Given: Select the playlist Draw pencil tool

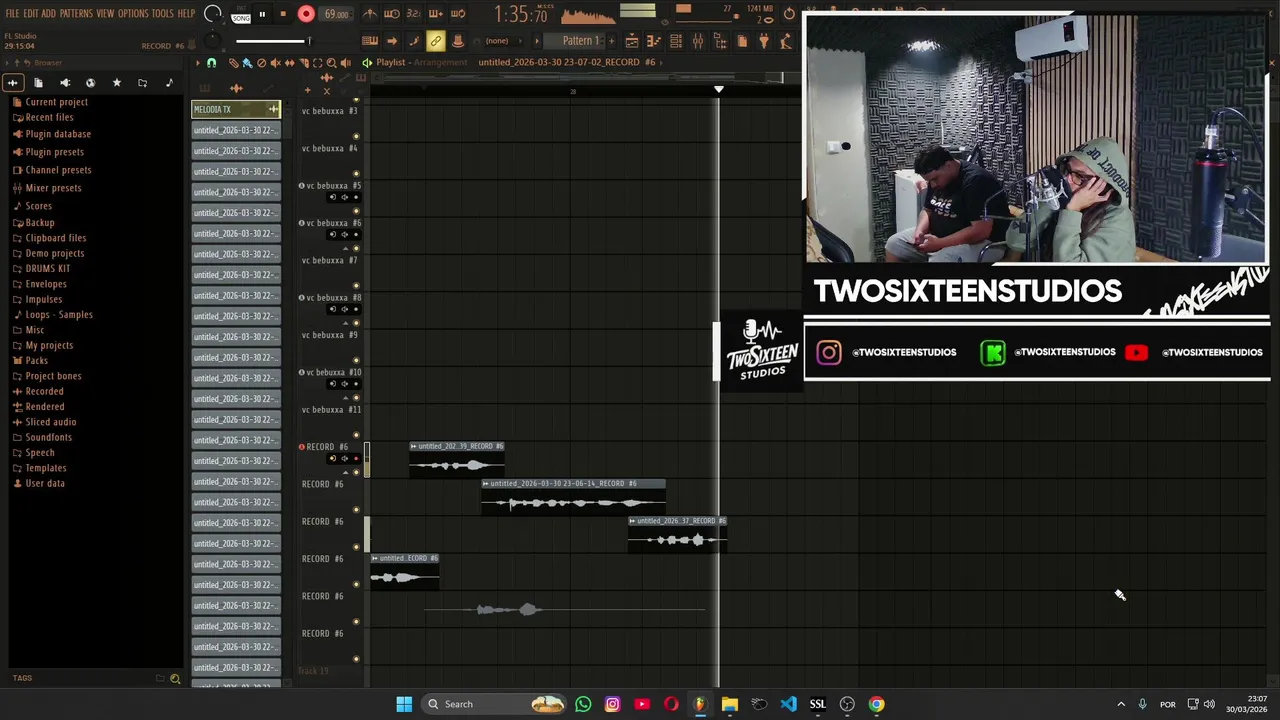Looking at the screenshot, I should (x=234, y=63).
